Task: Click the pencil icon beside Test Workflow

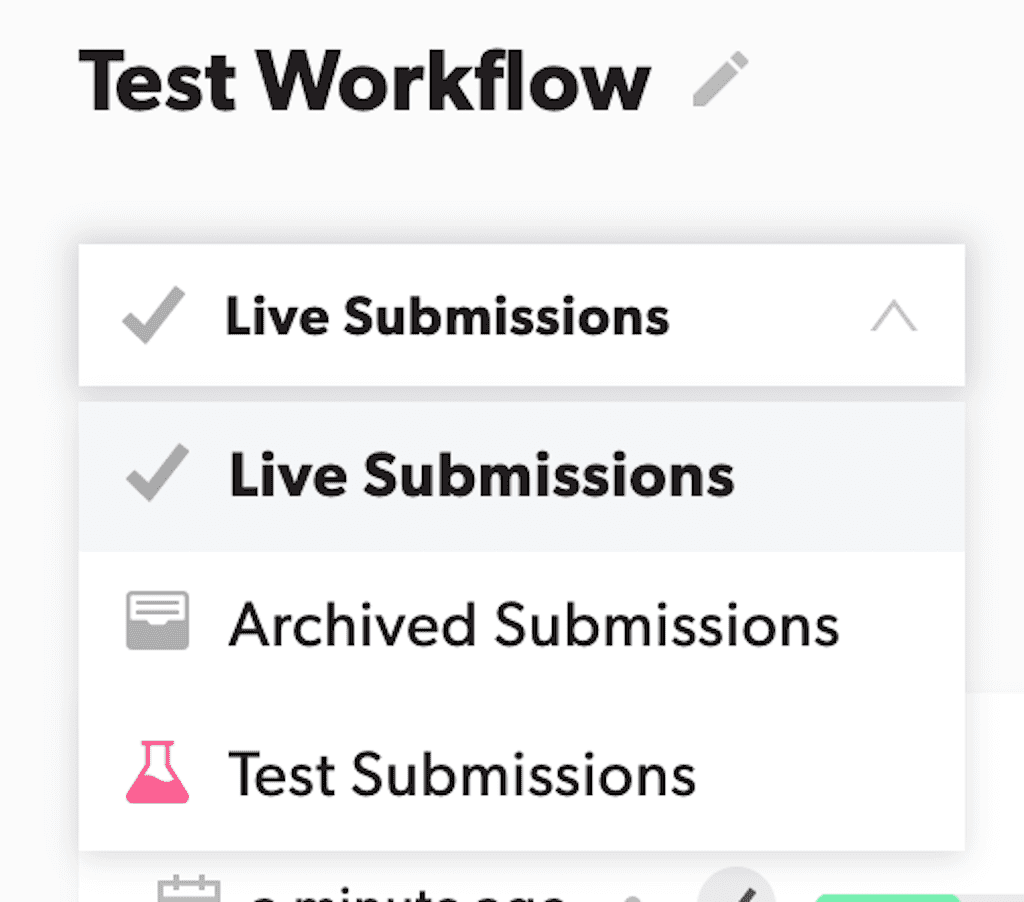Action: click(x=720, y=81)
